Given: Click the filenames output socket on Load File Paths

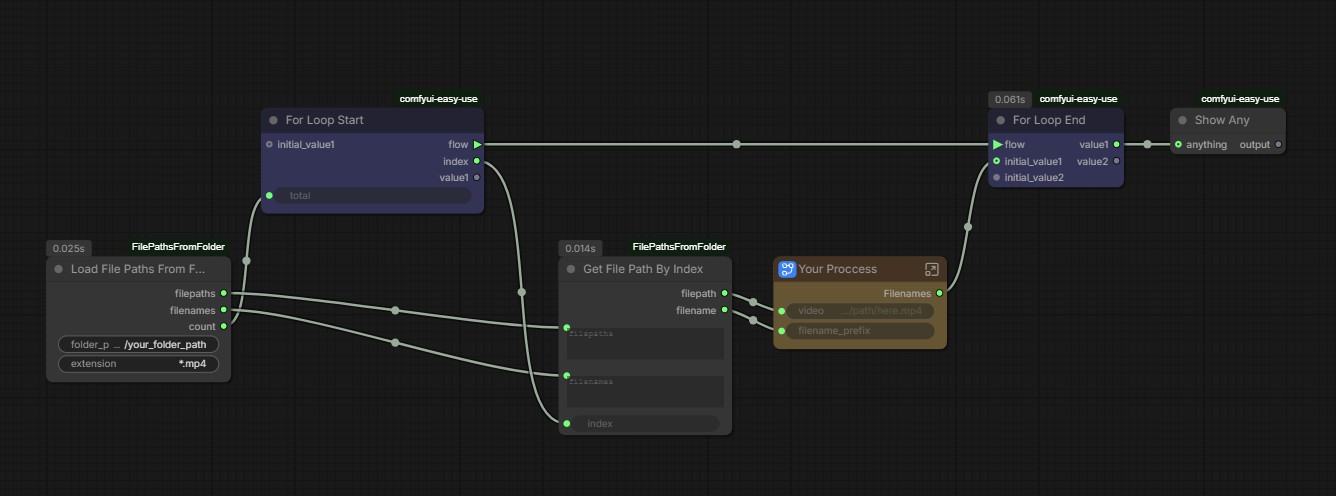Looking at the screenshot, I should point(224,310).
